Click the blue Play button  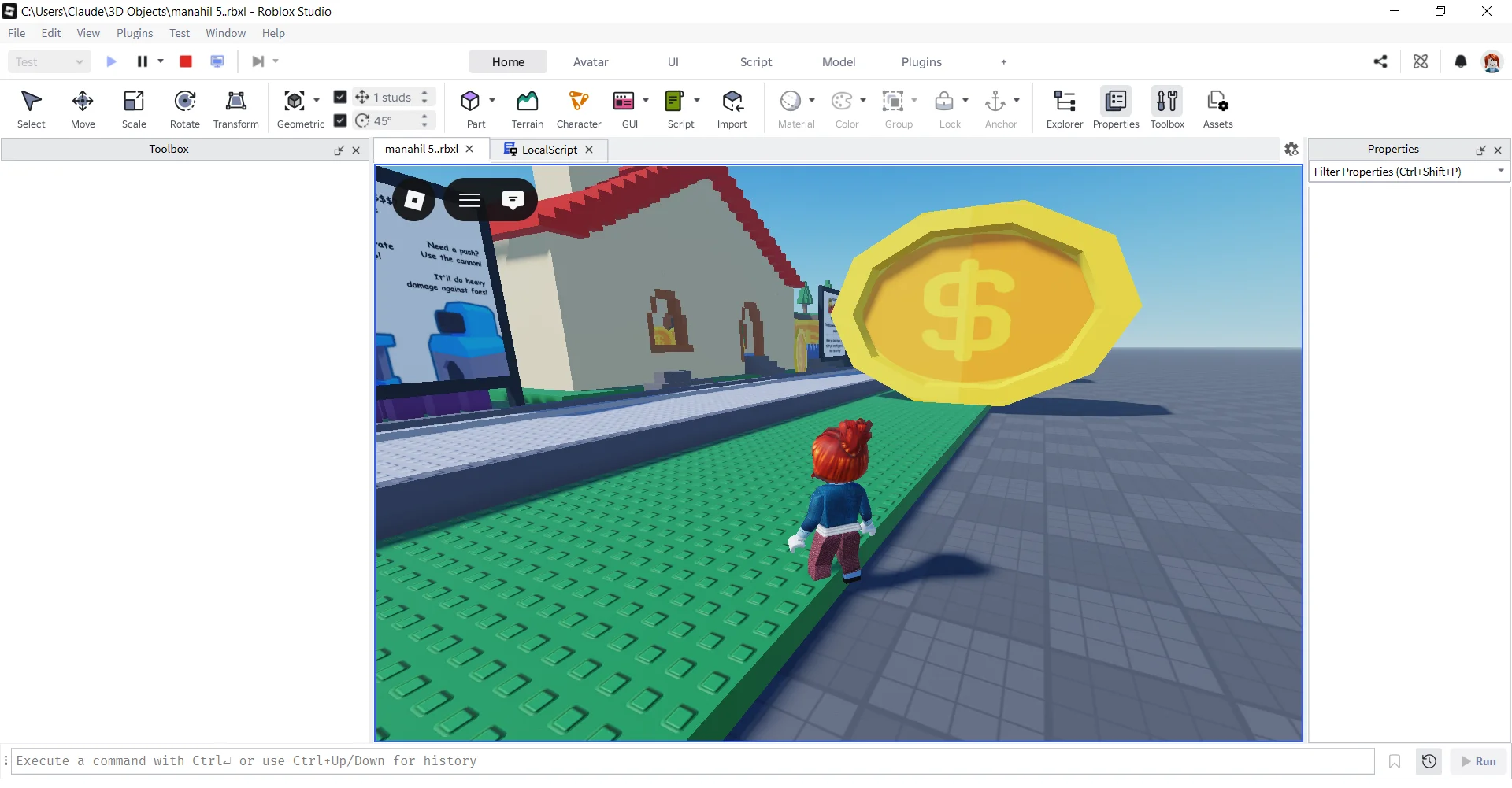111,61
